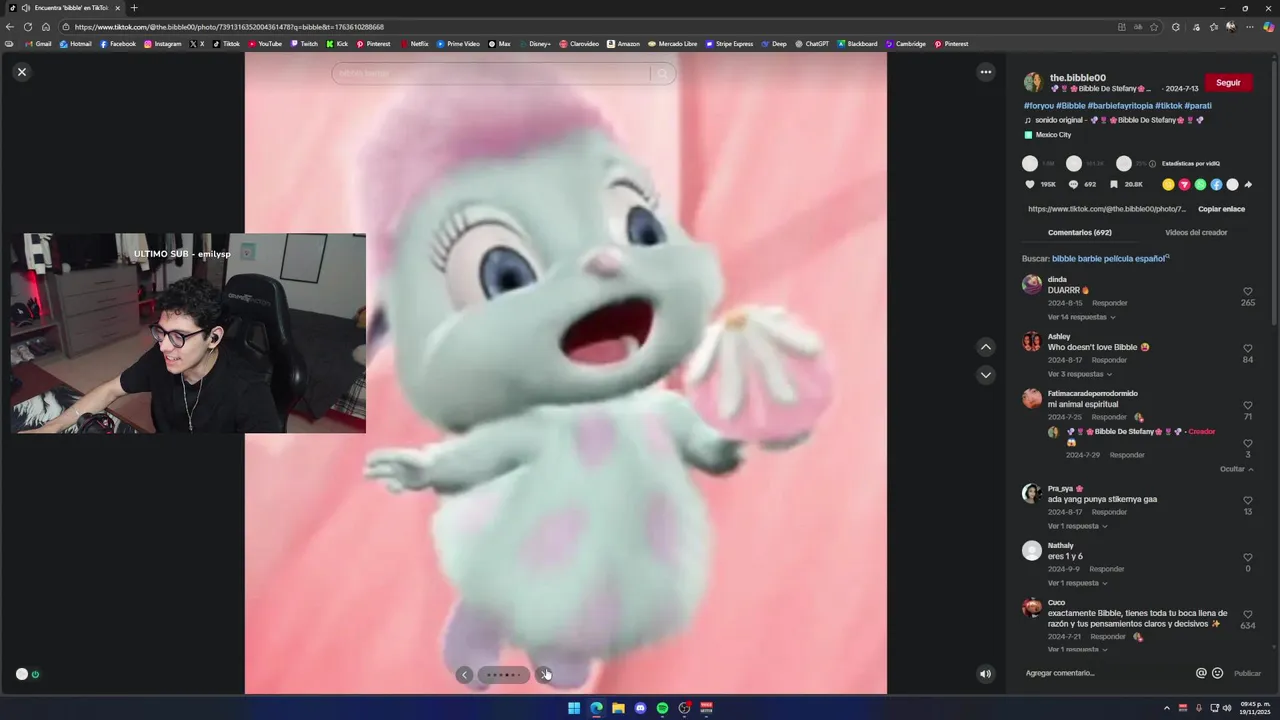Like Ashley's comment with 84 likes
The height and width of the screenshot is (720, 1280).
click(1248, 349)
